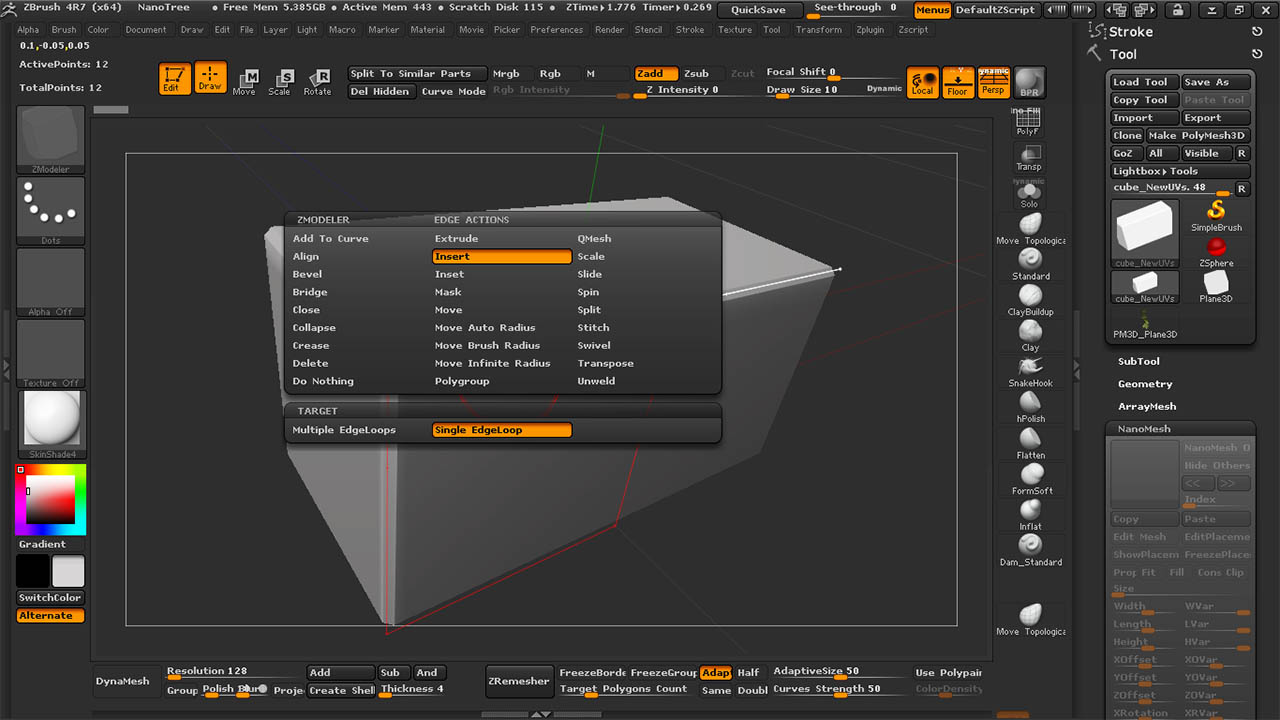
Task: Select the SnakeHook brush icon
Action: tap(1031, 372)
